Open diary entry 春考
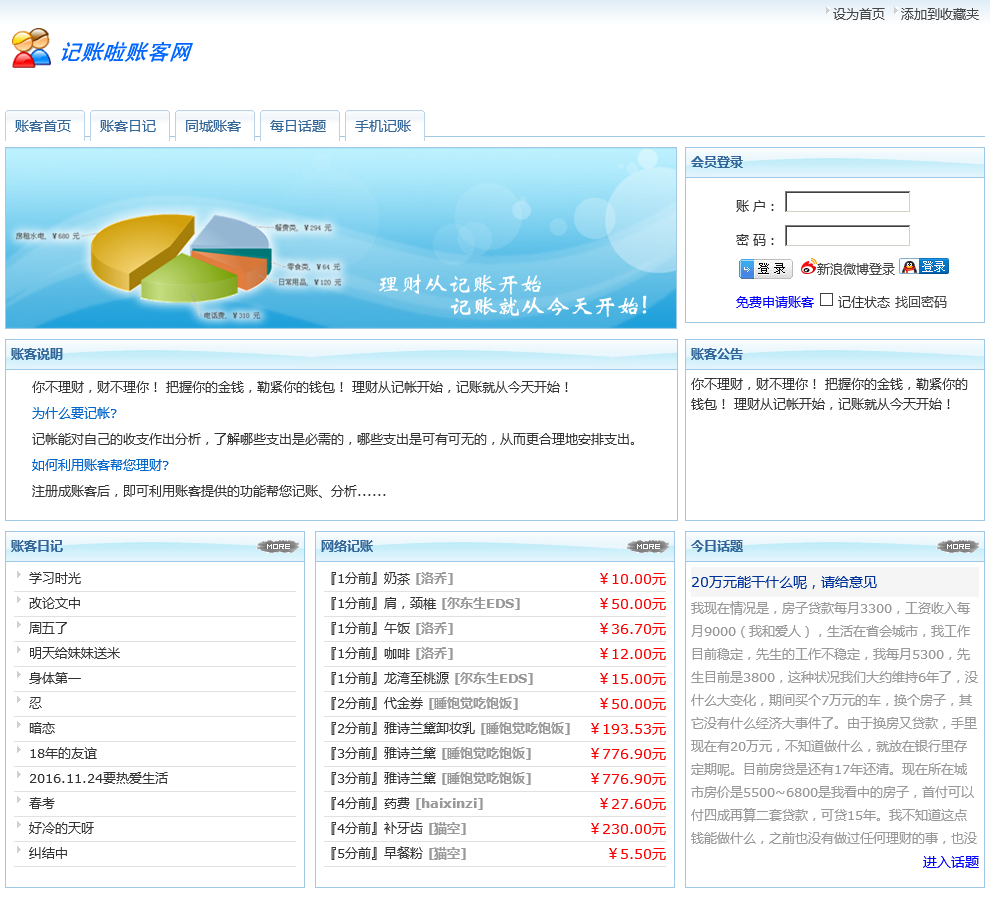 pos(42,803)
